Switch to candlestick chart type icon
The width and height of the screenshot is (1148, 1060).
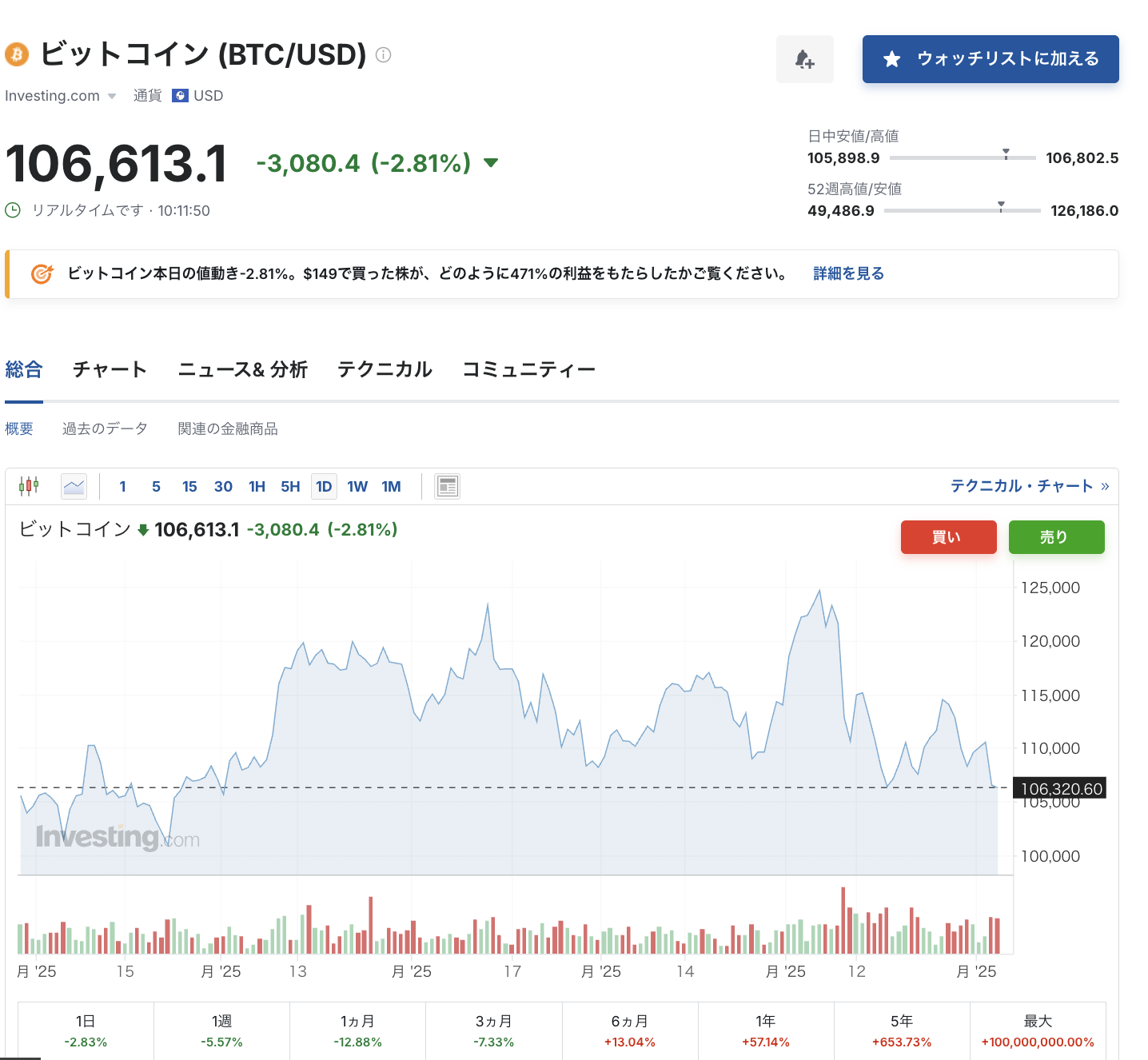point(30,486)
